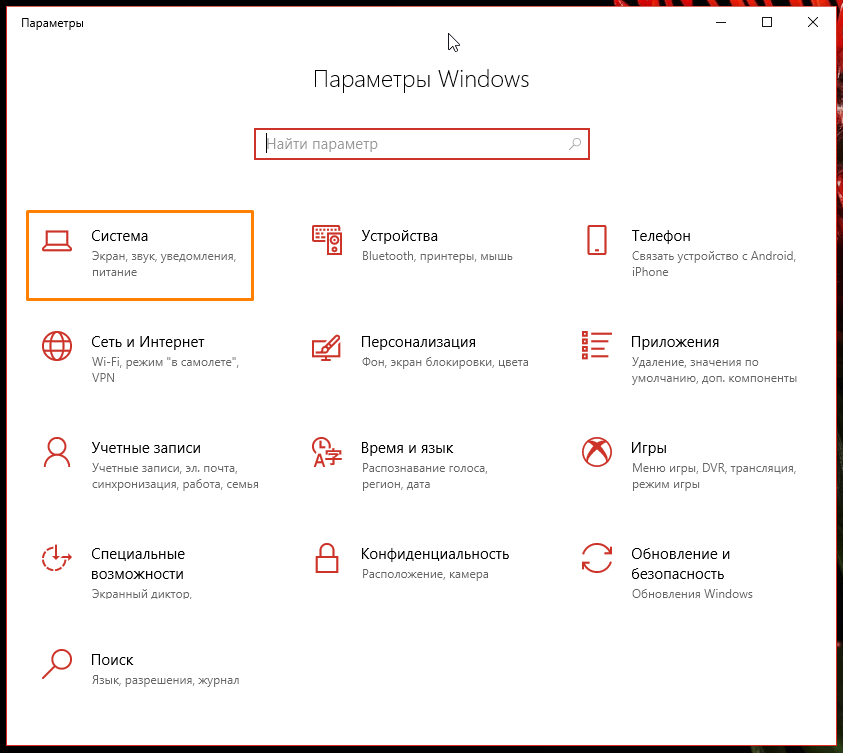Minimize the Параметры window
Viewport: 843px width, 753px height.
coord(721,22)
